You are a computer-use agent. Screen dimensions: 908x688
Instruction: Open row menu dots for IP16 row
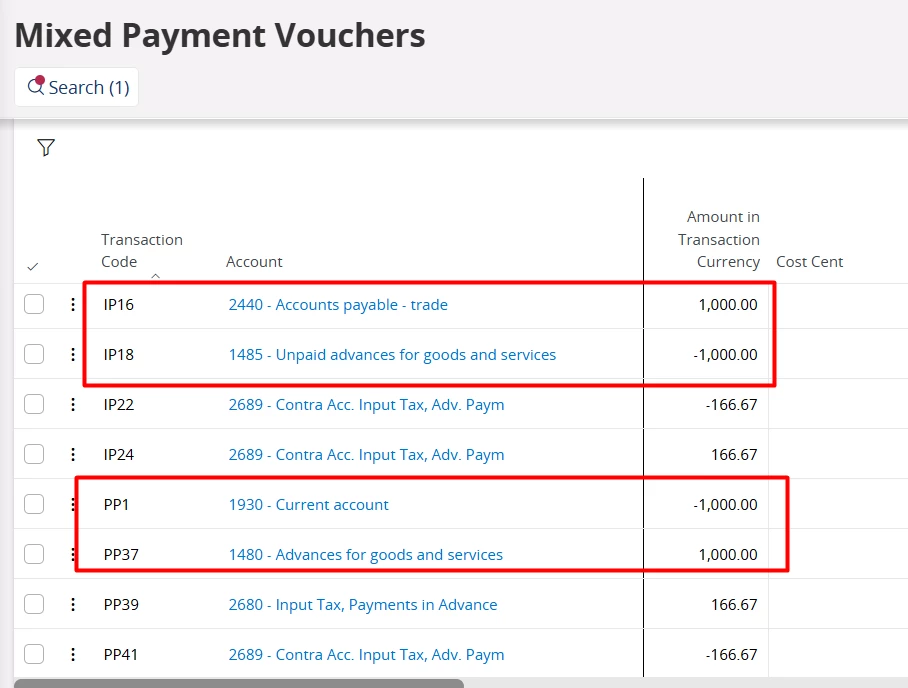coord(73,304)
